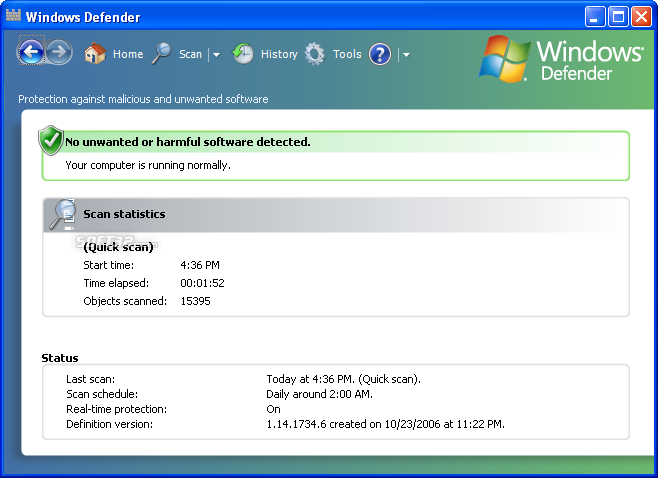Click the History toolbar label
Screen dimensions: 658x478
pos(279,55)
